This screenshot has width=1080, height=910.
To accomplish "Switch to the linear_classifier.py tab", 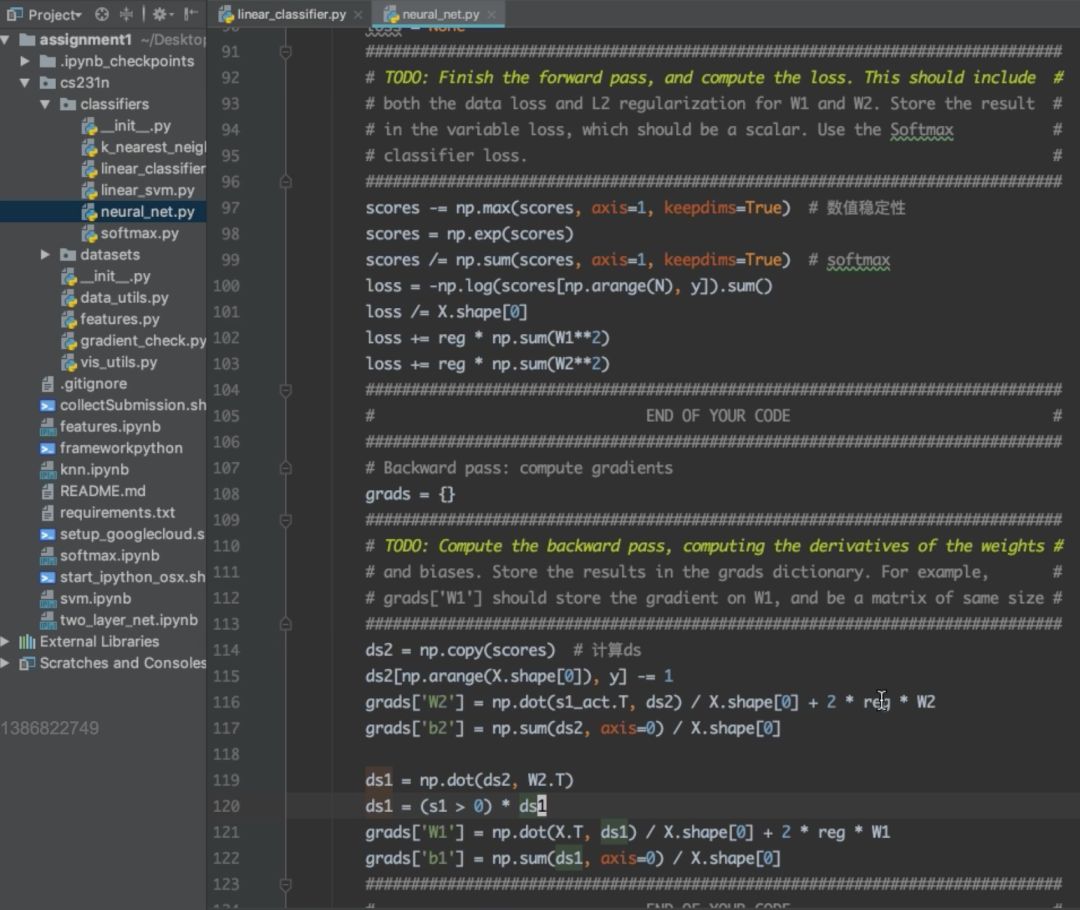I will coord(290,15).
